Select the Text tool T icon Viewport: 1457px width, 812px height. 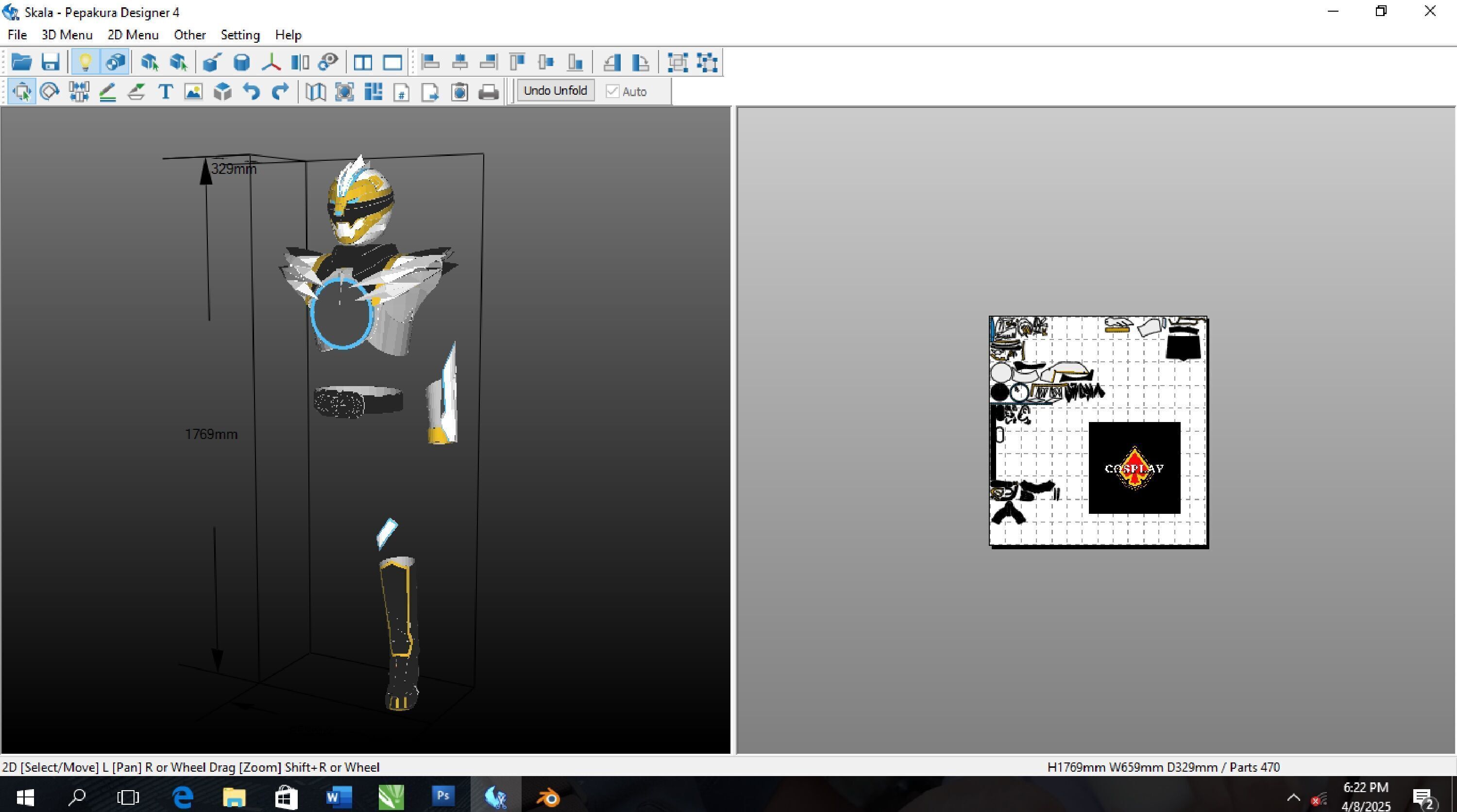[165, 92]
